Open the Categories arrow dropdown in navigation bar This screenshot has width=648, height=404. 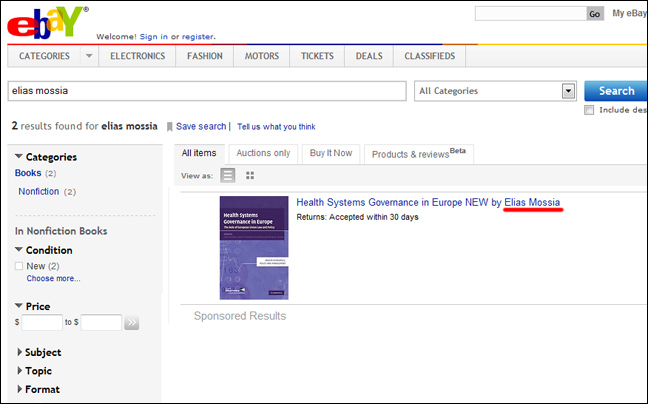88,56
